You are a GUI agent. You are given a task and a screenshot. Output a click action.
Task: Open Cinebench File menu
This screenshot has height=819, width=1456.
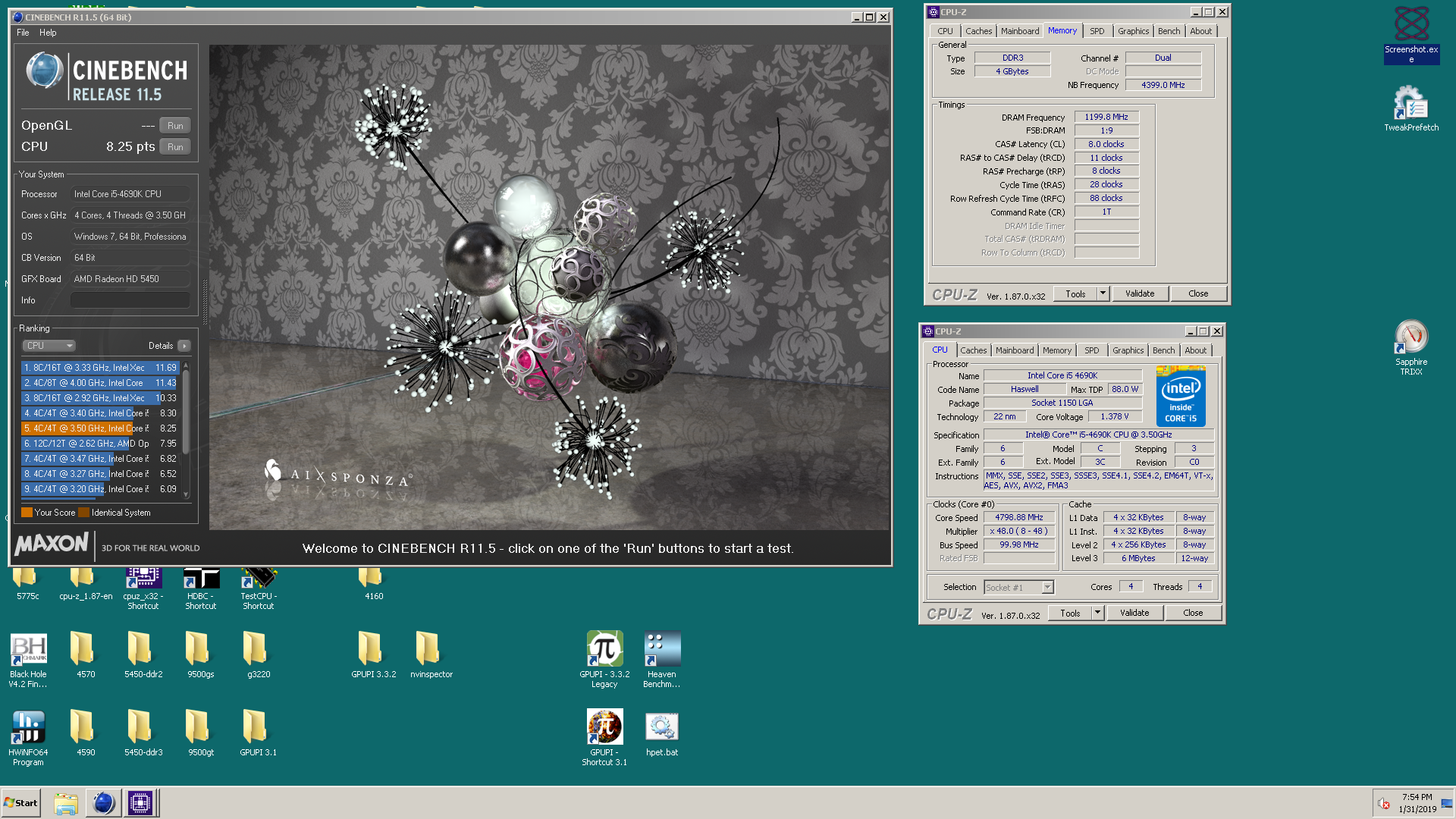[x=23, y=33]
